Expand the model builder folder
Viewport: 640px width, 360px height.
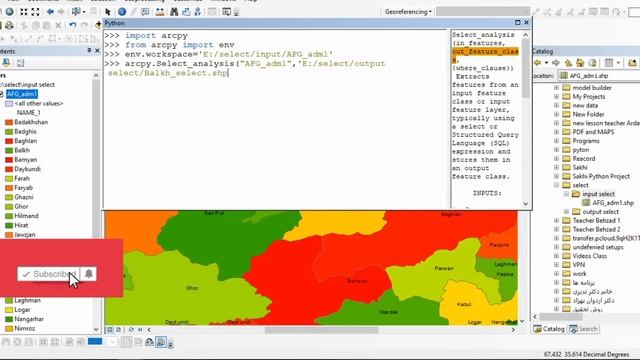(556, 88)
